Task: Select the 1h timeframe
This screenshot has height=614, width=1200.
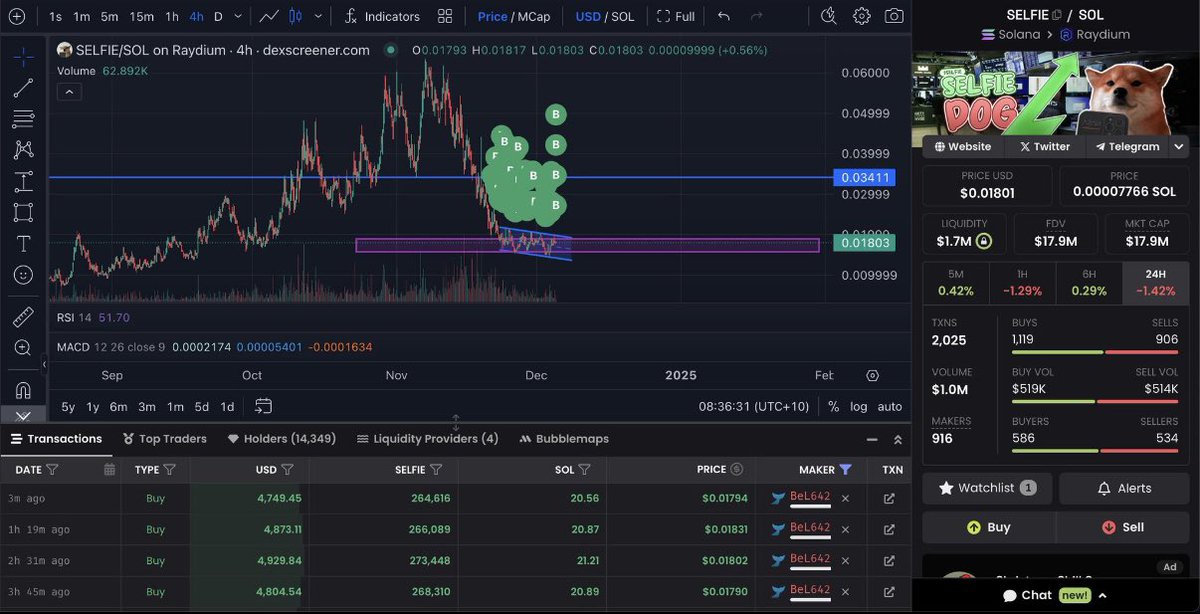Action: [172, 16]
